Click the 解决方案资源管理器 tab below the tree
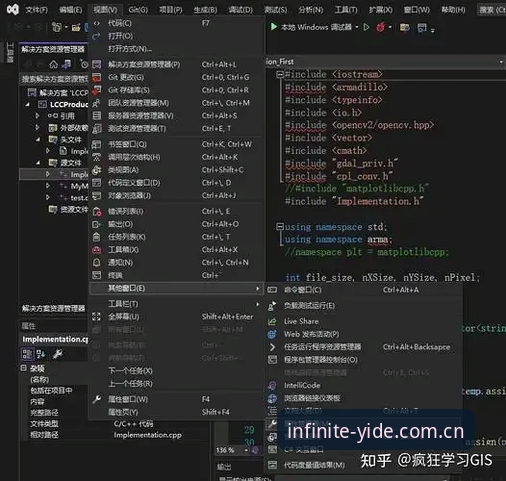Image resolution: width=506 pixels, height=481 pixels. (x=53, y=309)
